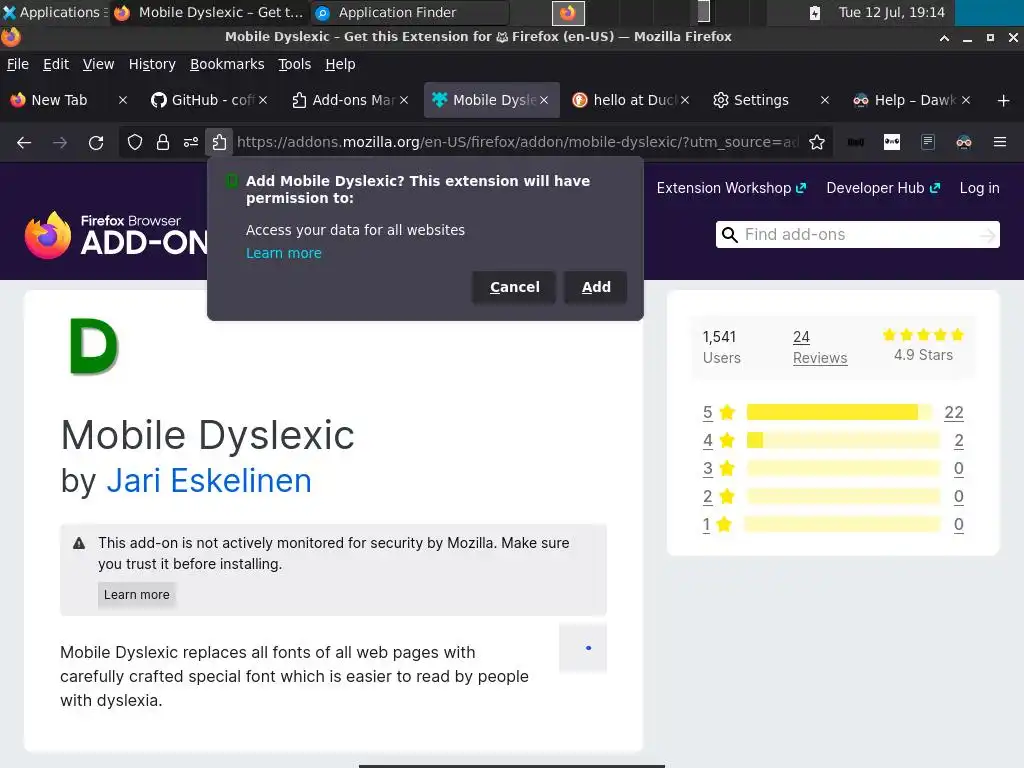This screenshot has height=768, width=1024.
Task: Click the three-star rating bar
Action: [842, 468]
